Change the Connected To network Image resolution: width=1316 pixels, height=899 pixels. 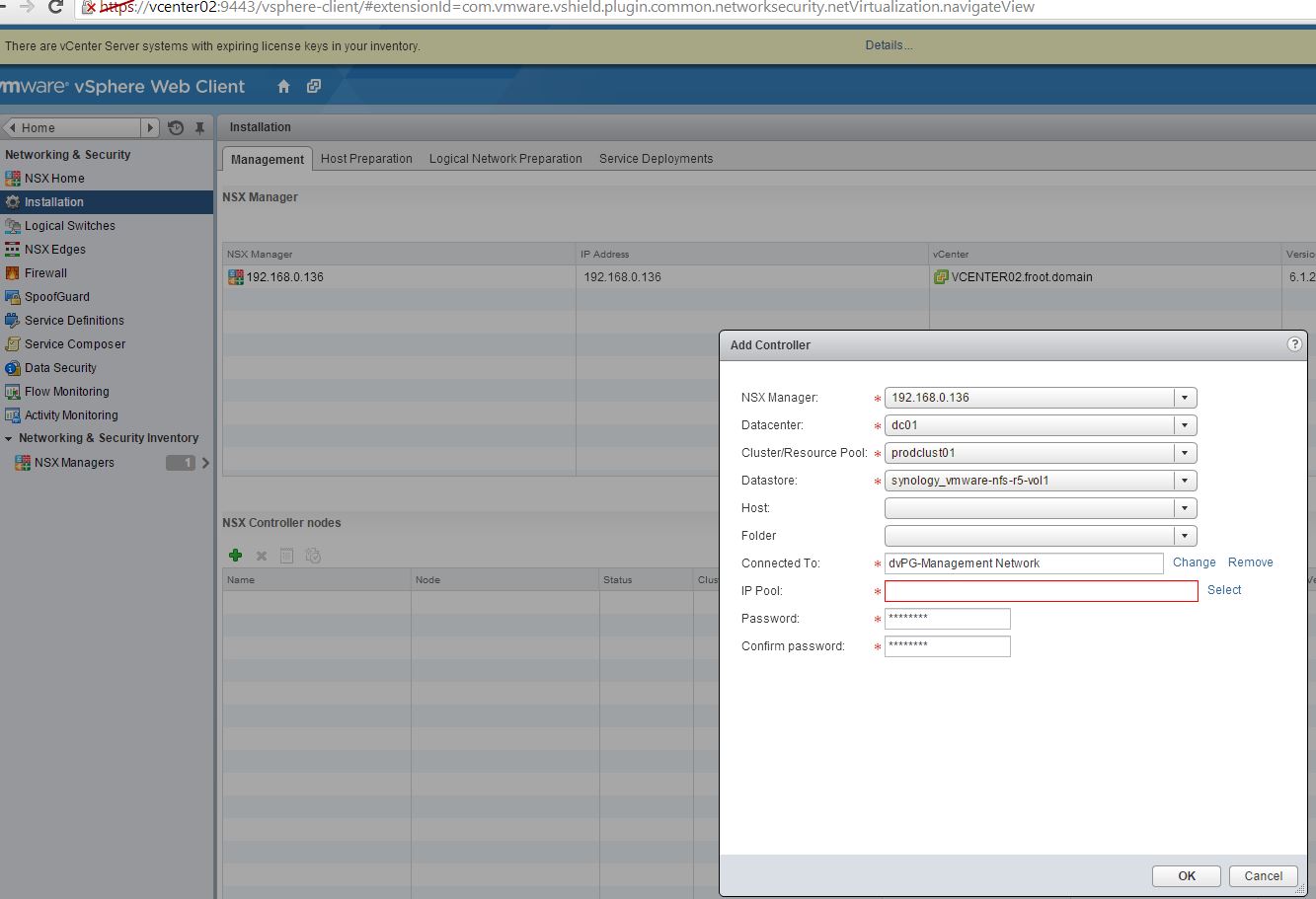point(1194,562)
